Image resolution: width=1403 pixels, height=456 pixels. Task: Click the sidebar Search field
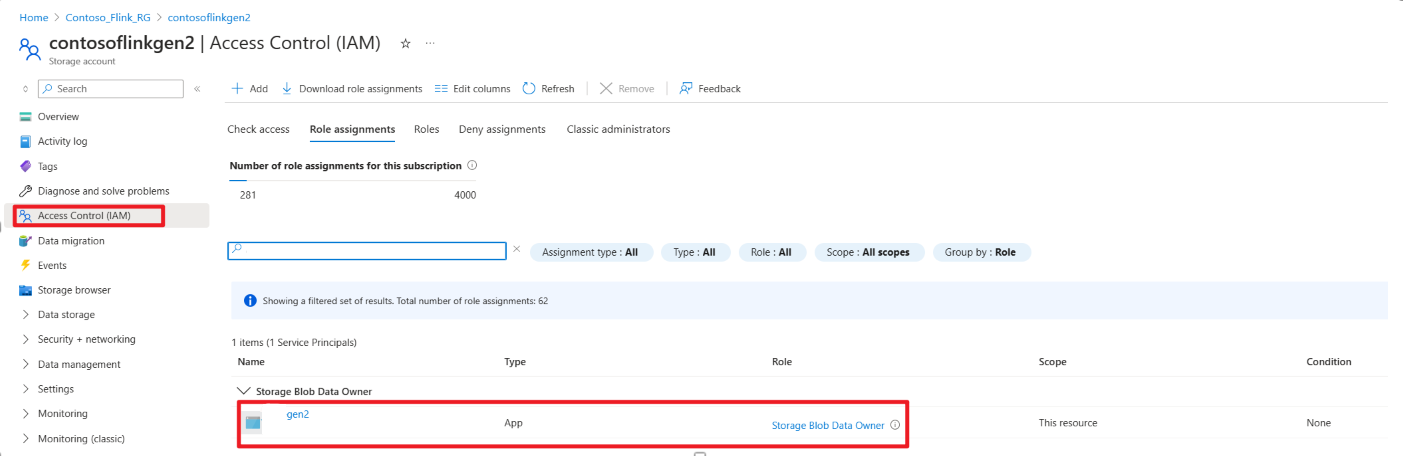tap(110, 89)
